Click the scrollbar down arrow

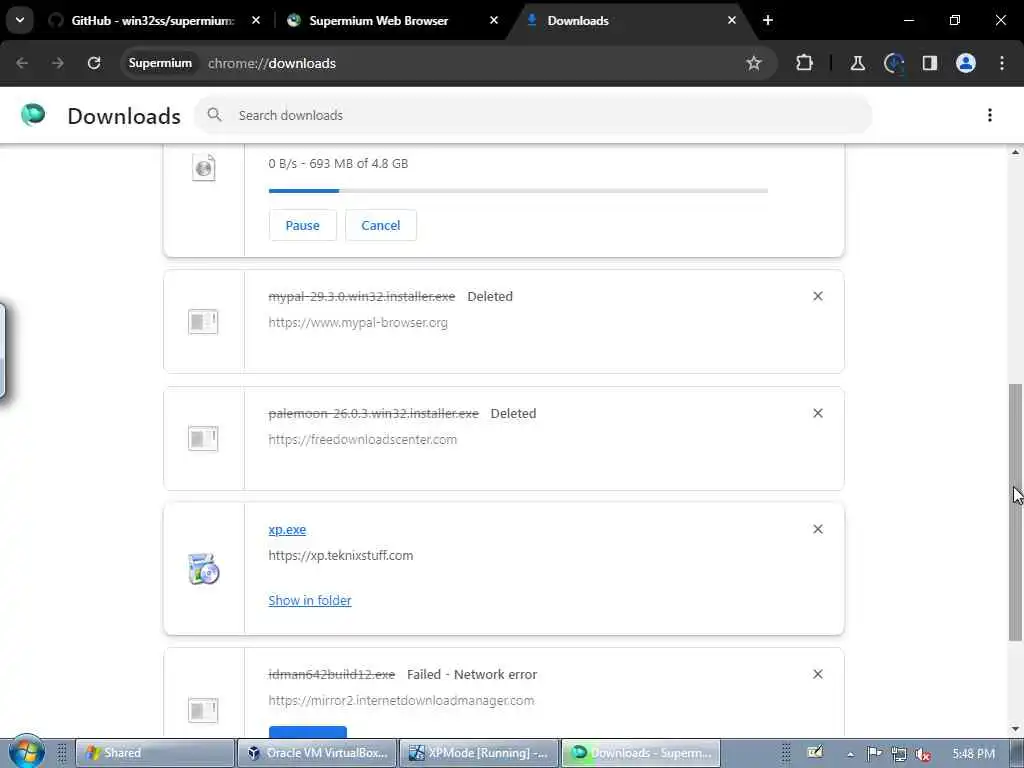[x=1016, y=729]
